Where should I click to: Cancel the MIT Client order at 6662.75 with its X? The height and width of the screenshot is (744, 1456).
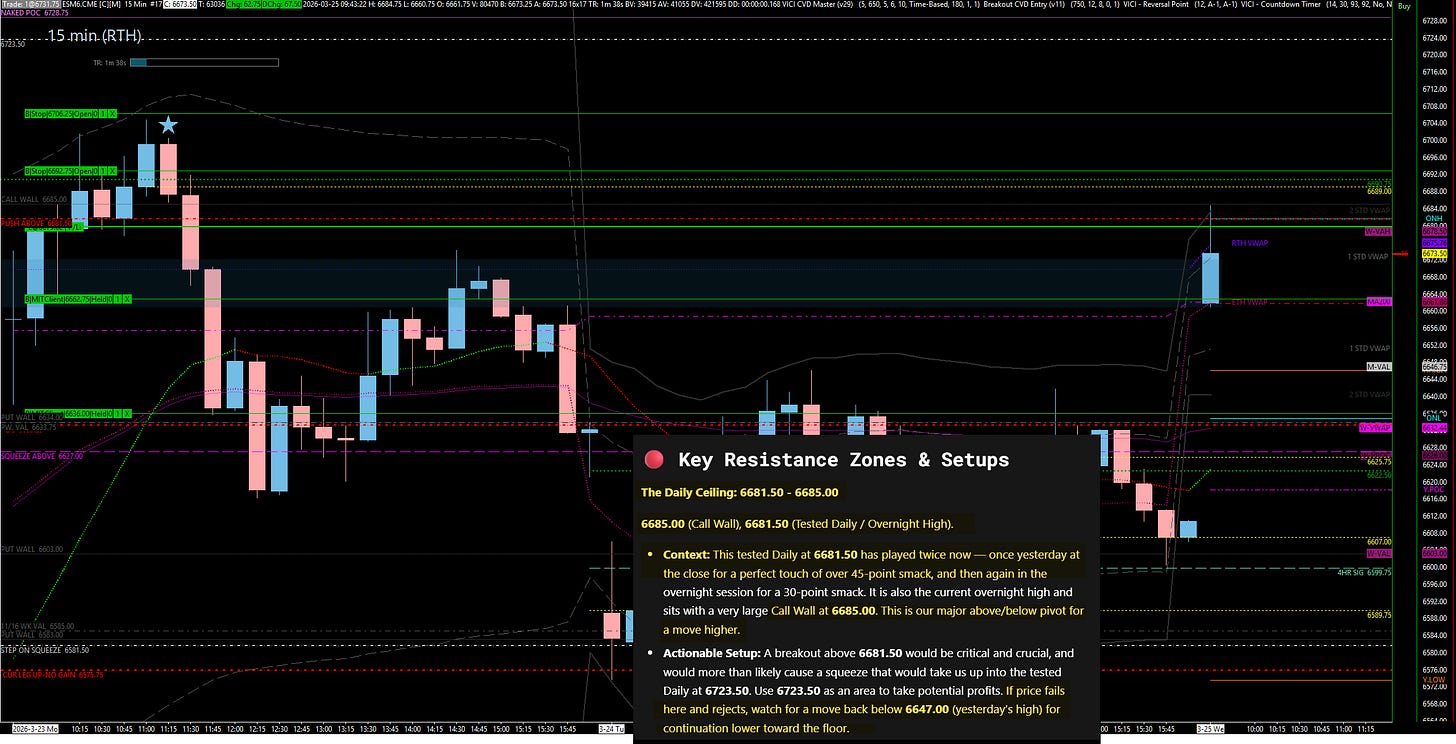127,299
